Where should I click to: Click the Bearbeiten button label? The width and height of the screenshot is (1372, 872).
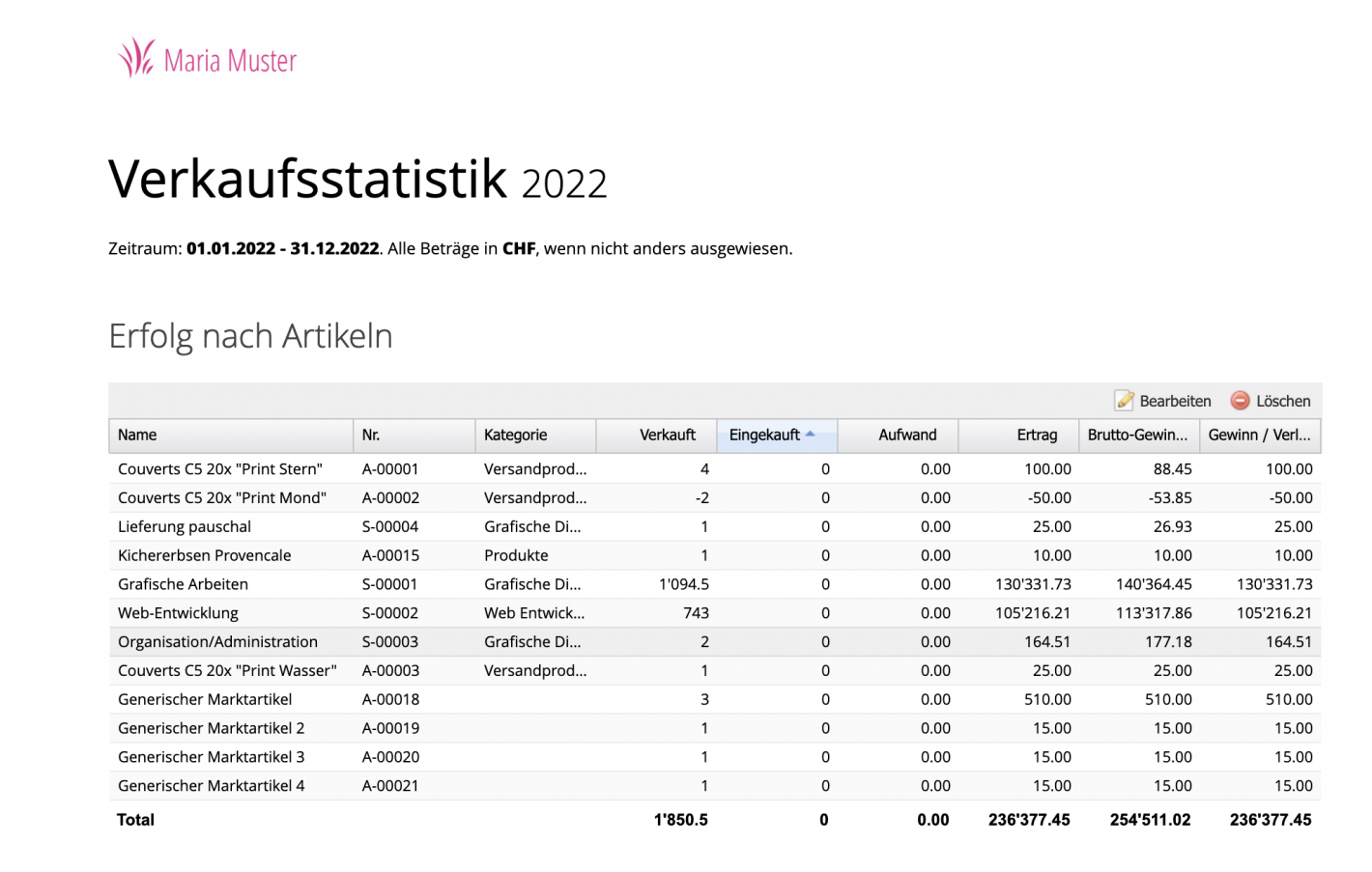1176,401
